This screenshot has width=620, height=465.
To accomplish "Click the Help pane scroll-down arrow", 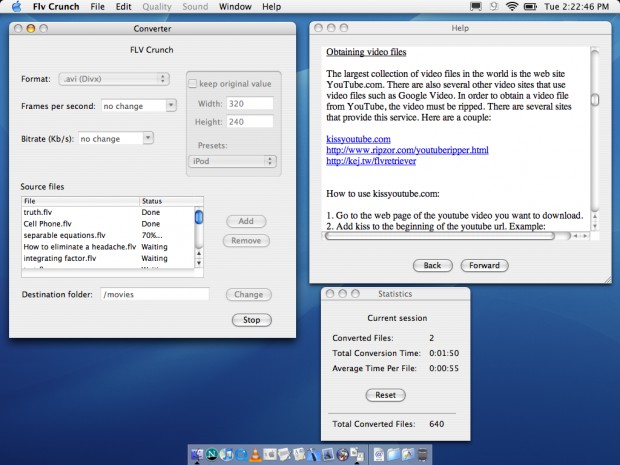I will [595, 226].
